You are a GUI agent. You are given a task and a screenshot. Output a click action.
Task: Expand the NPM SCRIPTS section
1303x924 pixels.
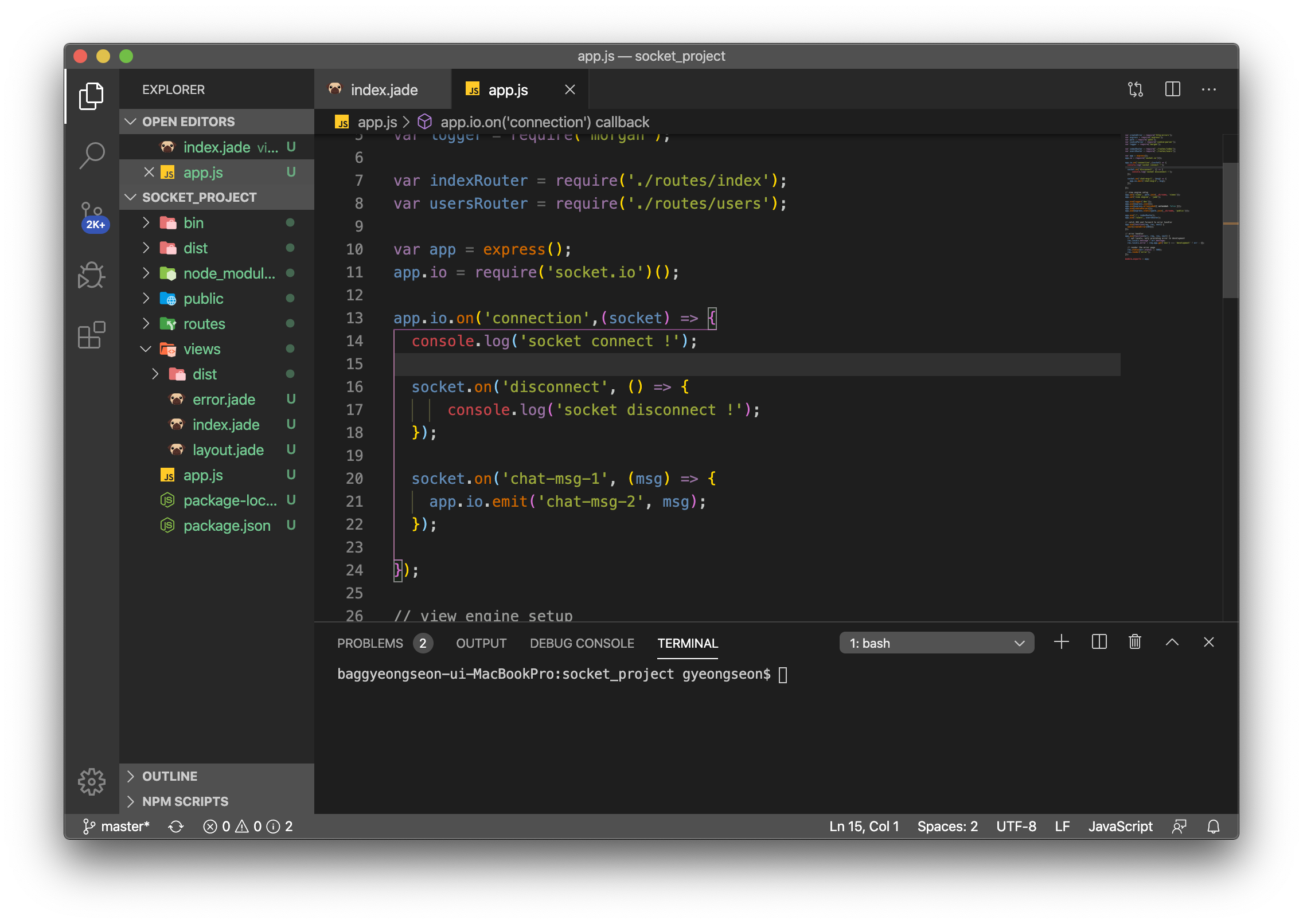[185, 801]
